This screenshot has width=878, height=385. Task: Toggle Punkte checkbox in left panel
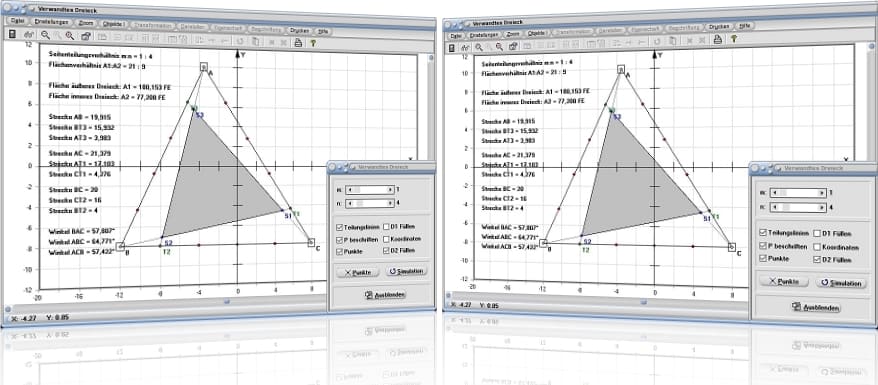[340, 252]
